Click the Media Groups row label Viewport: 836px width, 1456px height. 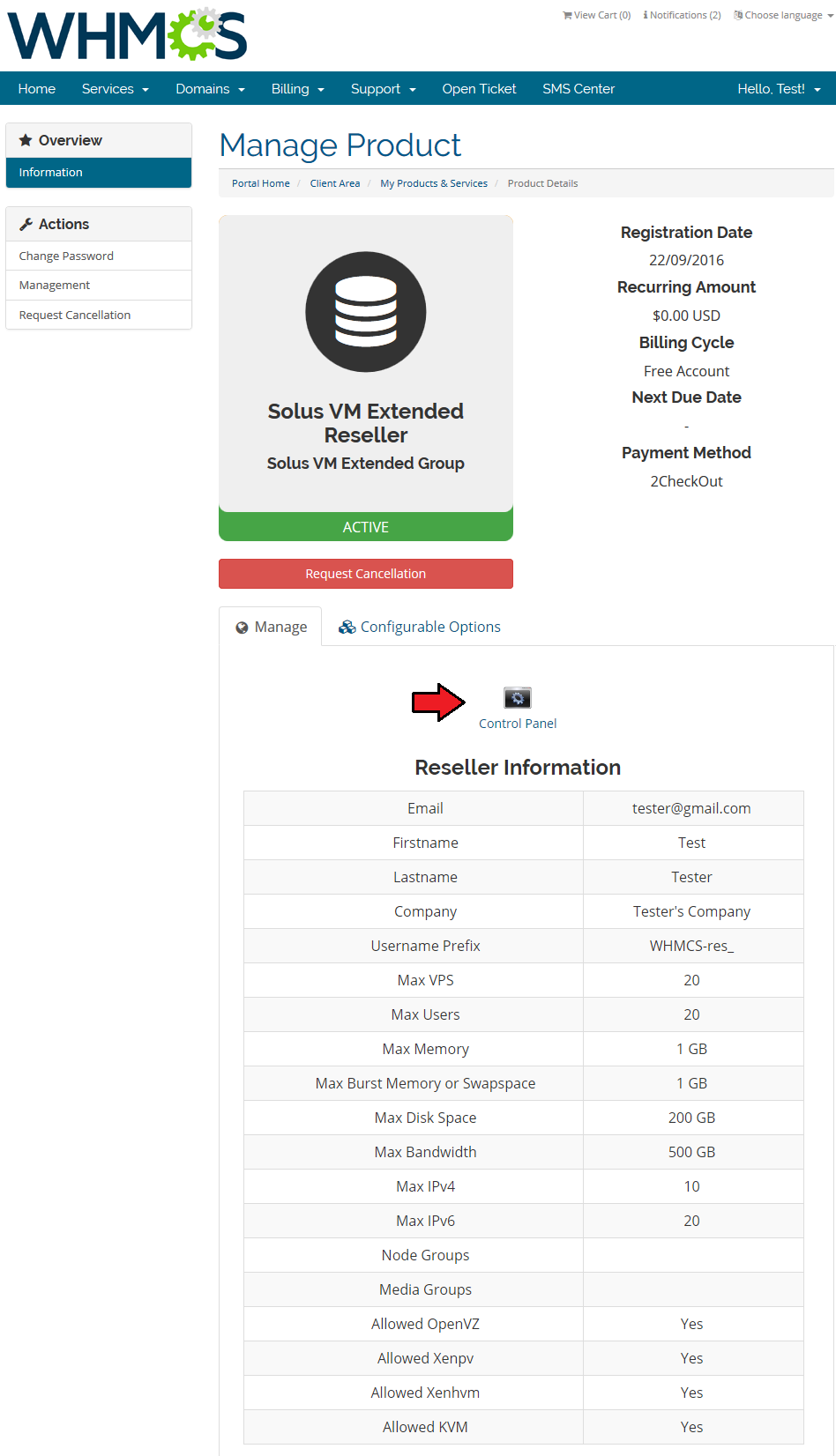click(x=426, y=1289)
